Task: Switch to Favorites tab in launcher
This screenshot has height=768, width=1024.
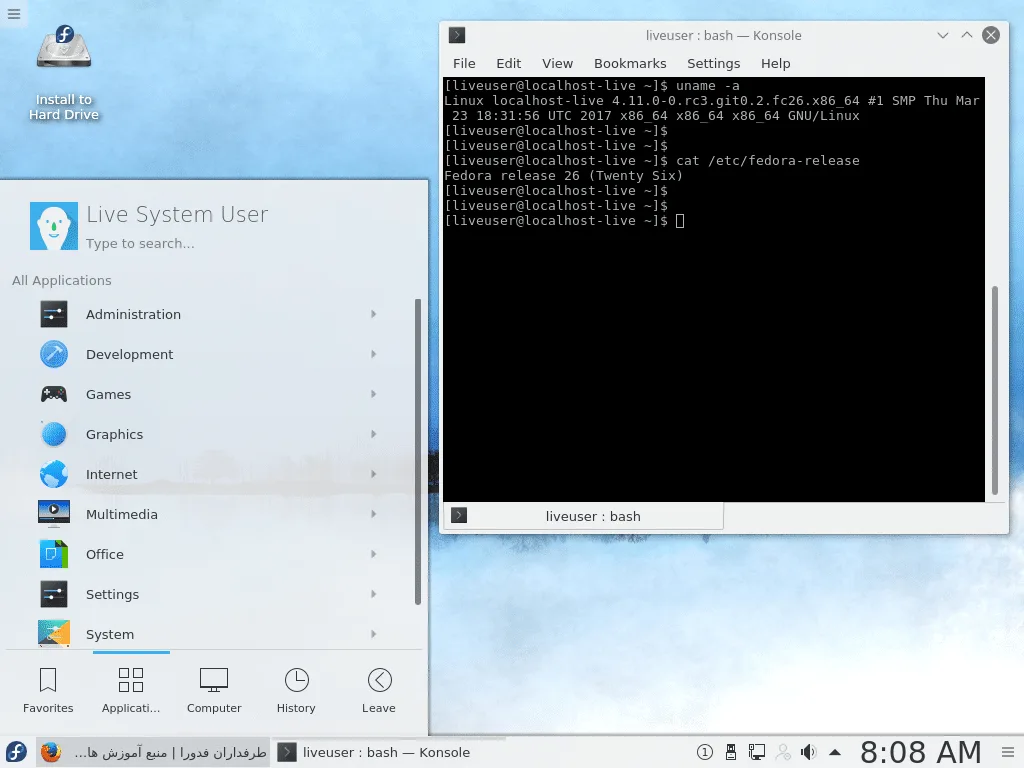Action: [x=48, y=691]
